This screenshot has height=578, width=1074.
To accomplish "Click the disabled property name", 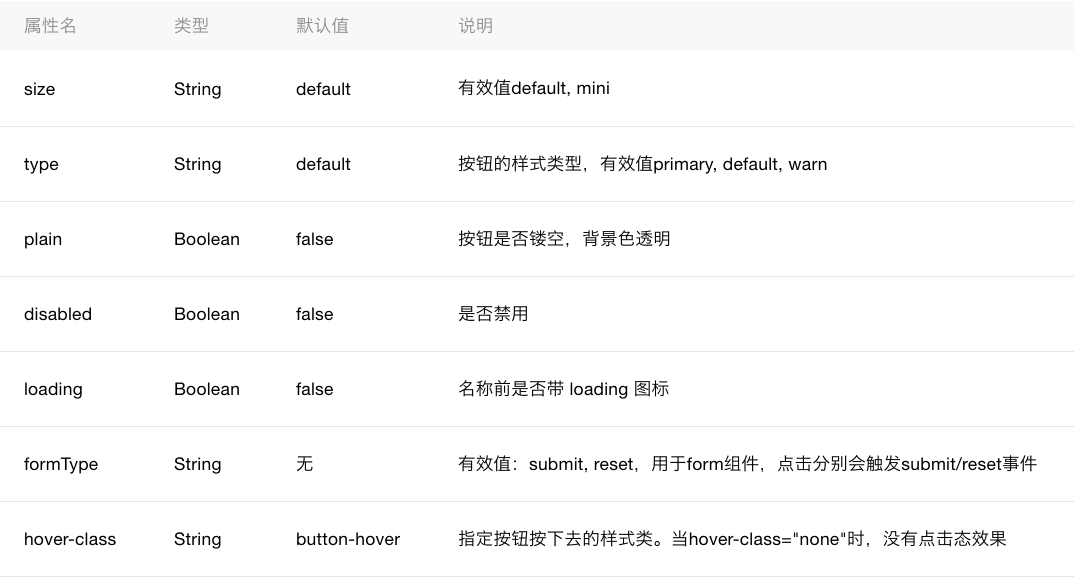I will (58, 314).
